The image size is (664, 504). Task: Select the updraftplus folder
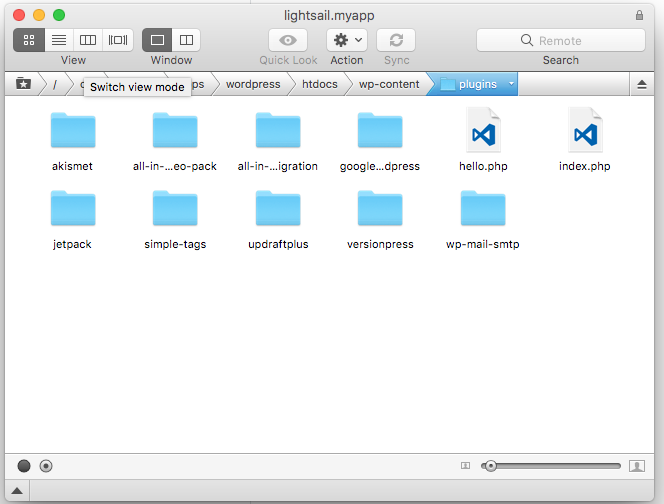click(278, 208)
